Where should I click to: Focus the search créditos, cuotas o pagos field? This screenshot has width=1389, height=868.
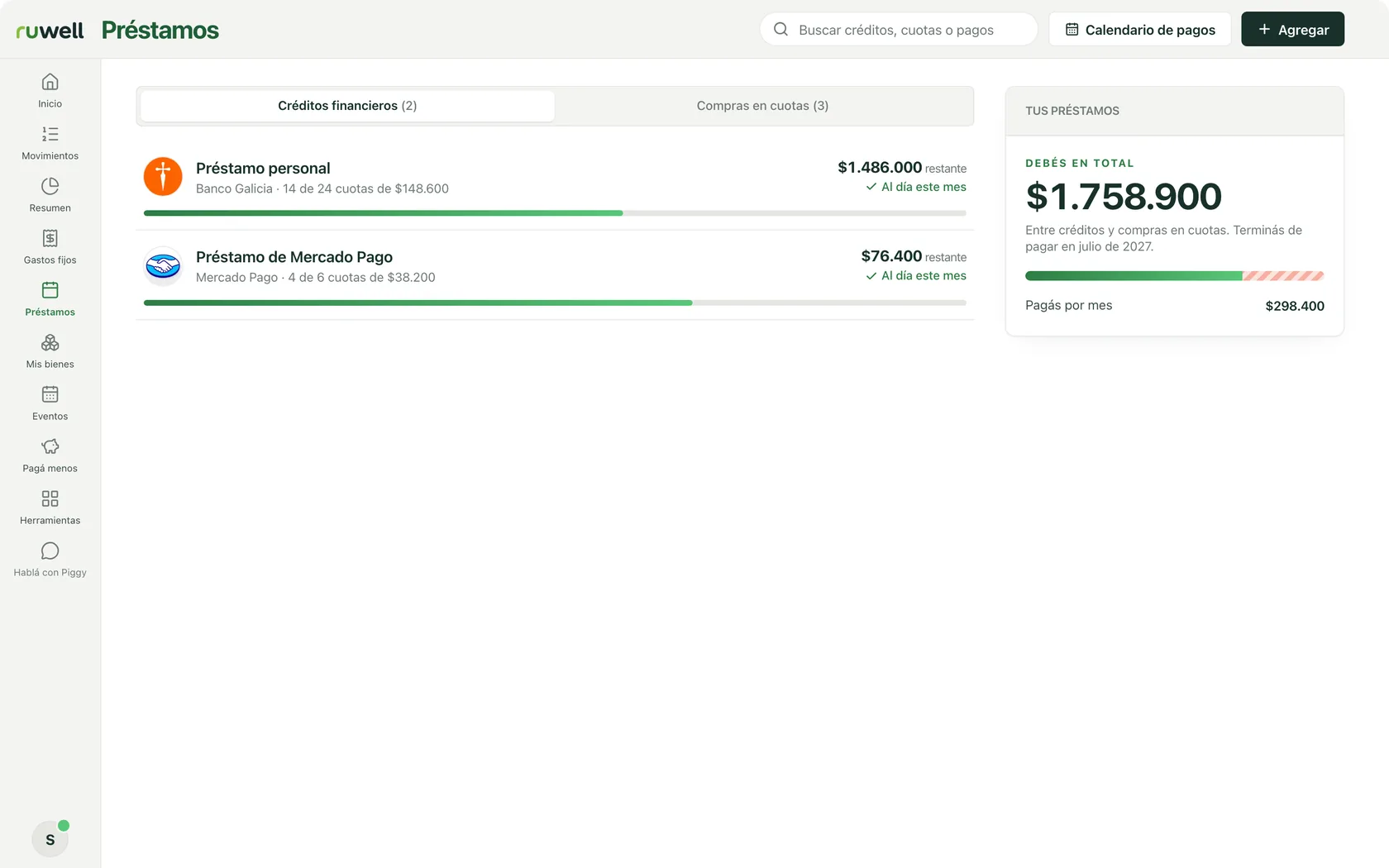899,30
